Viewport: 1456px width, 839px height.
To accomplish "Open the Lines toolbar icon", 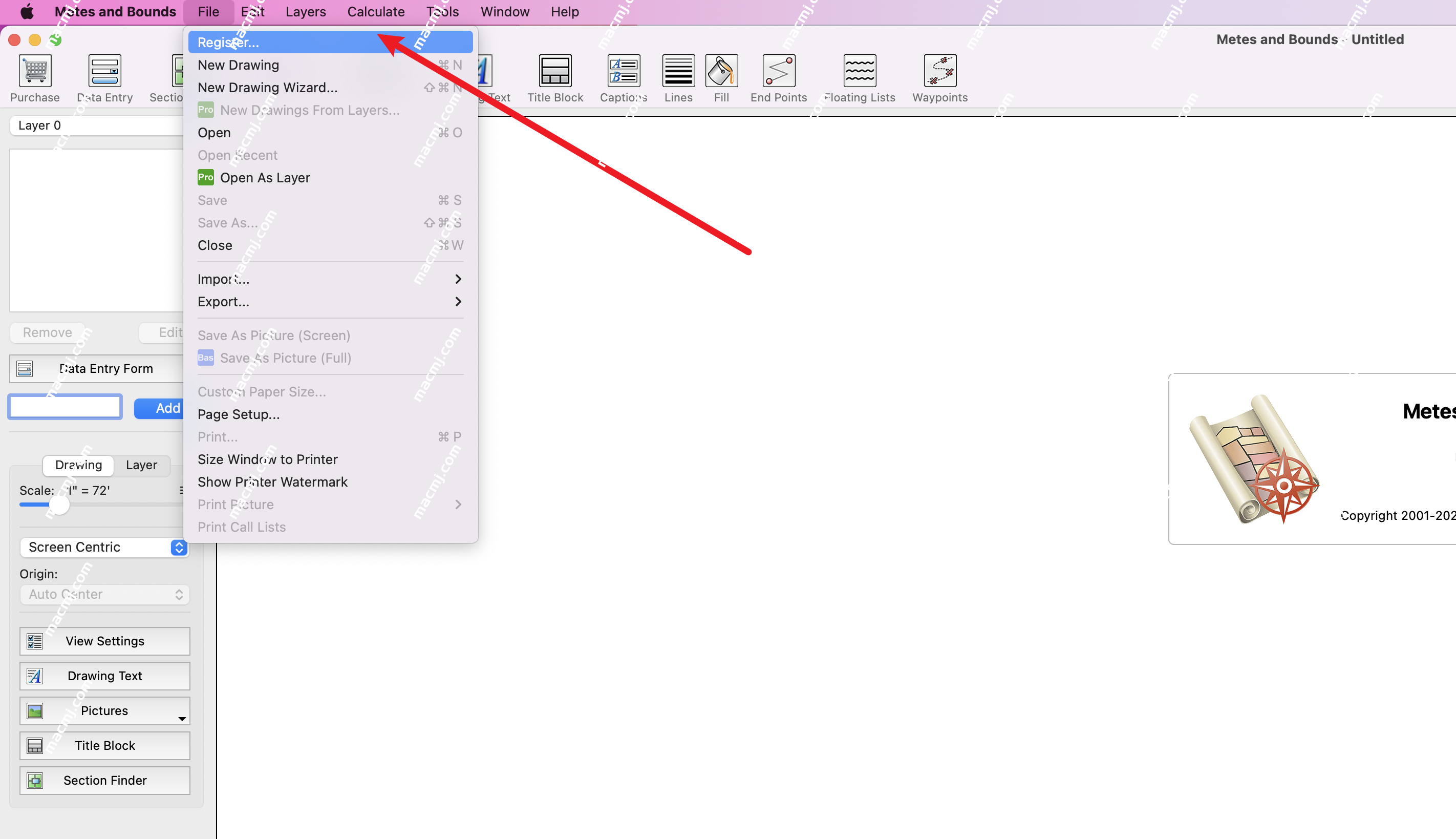I will [x=678, y=71].
